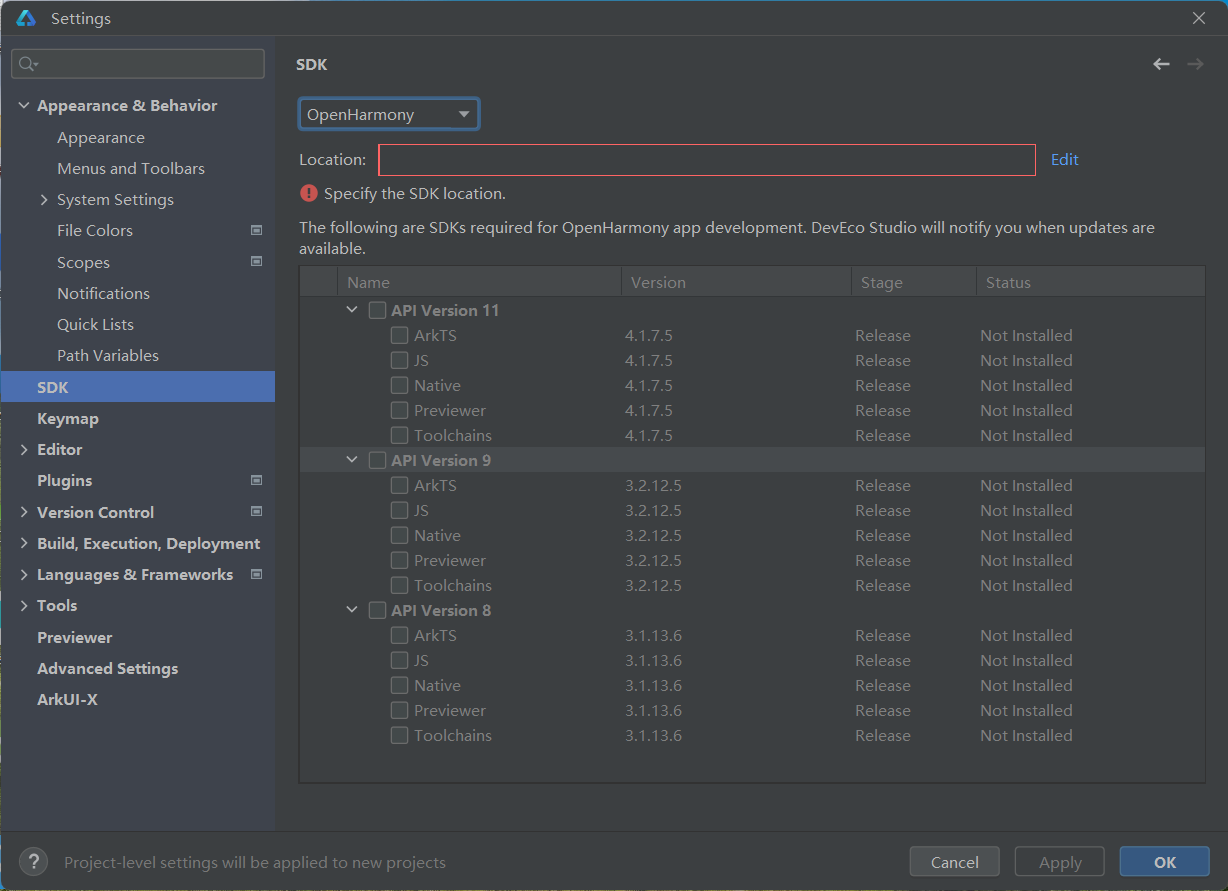This screenshot has width=1228, height=891.
Task: Click the search magnifier icon
Action: [x=28, y=64]
